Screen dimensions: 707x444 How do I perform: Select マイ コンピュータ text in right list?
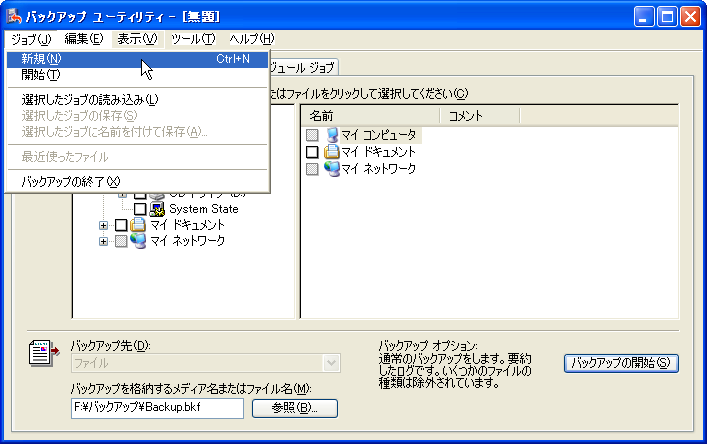click(379, 135)
